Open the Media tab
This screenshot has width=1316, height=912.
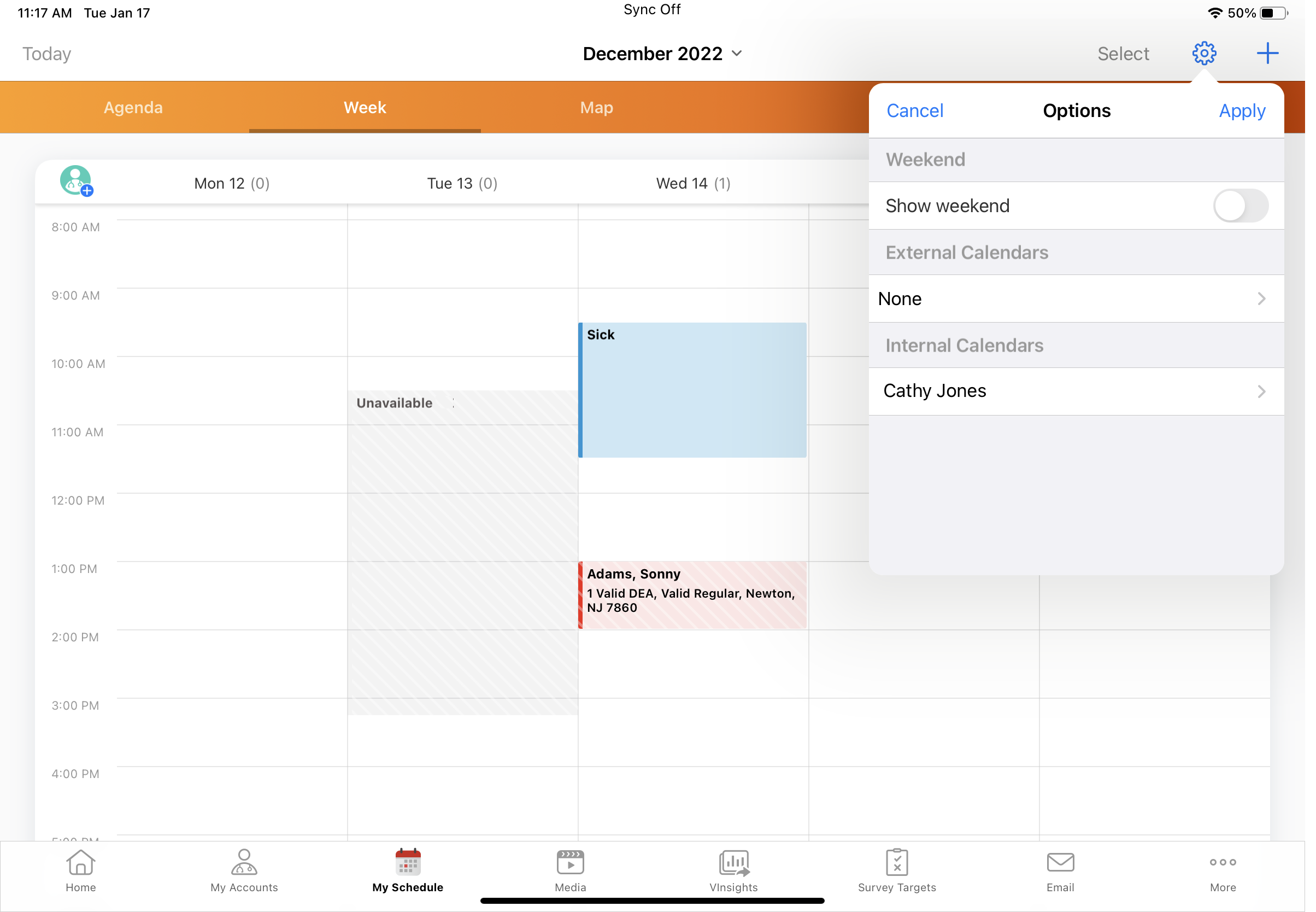click(570, 870)
